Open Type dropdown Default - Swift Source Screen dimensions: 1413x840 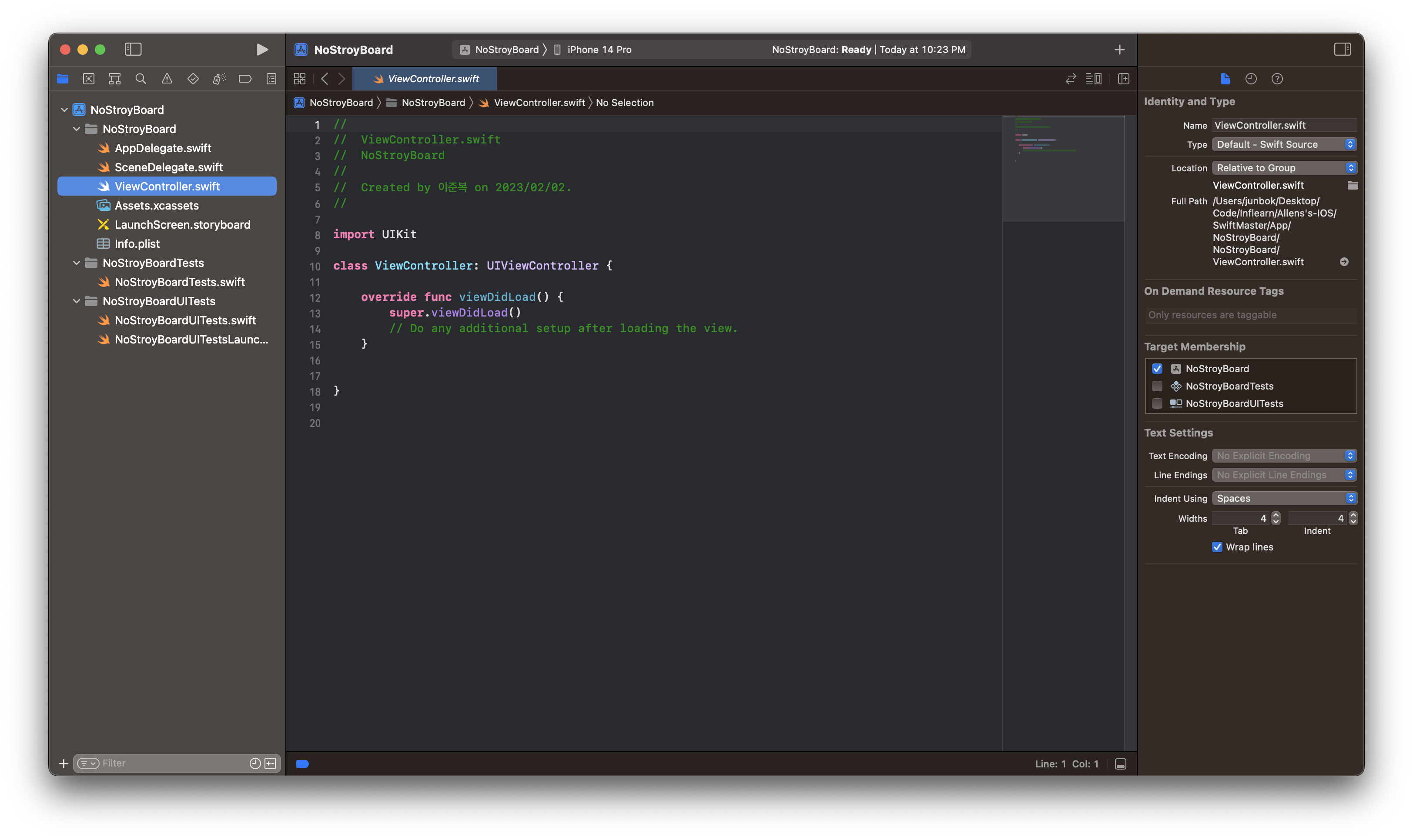point(1284,144)
